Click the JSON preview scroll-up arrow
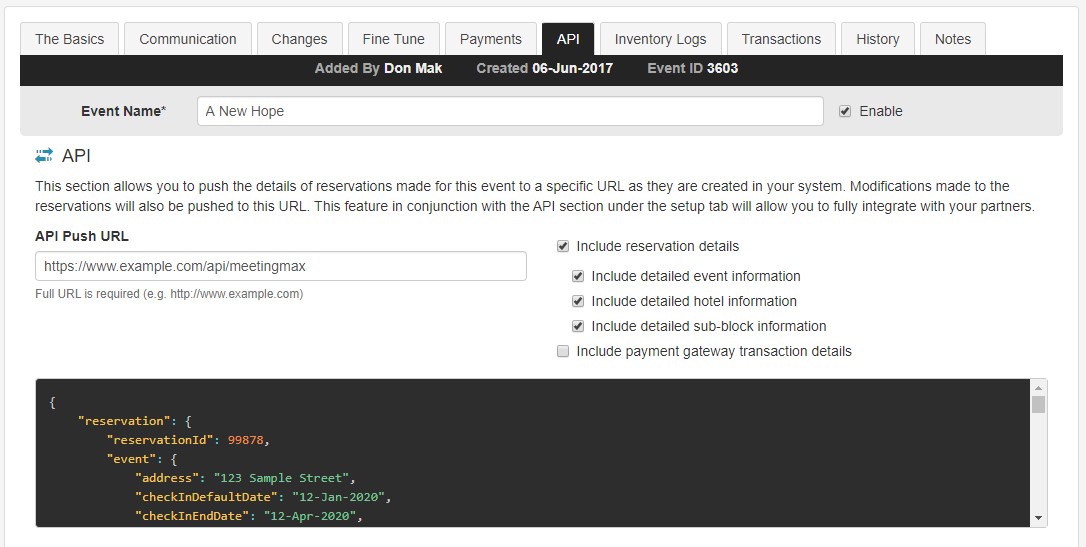This screenshot has height=547, width=1086. tap(1039, 387)
